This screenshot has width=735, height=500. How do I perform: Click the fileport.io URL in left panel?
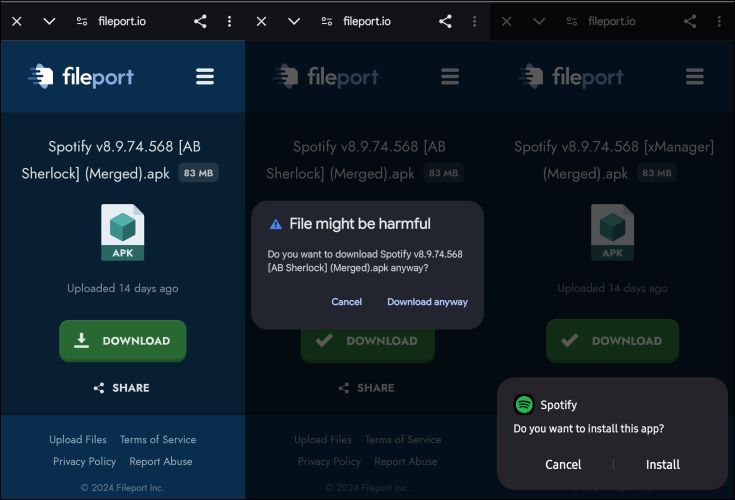coord(122,22)
